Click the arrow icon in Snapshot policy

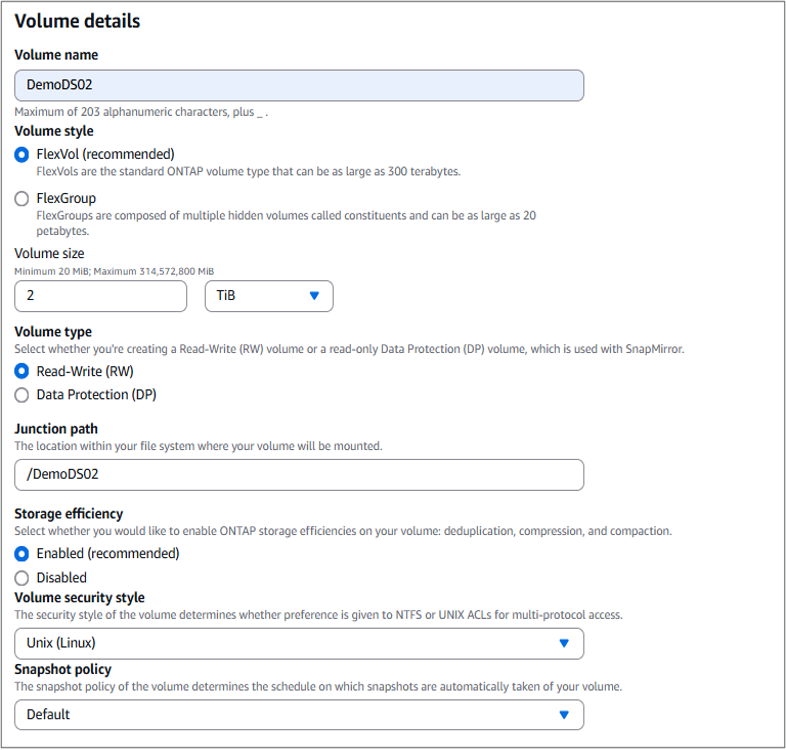pyautogui.click(x=564, y=715)
